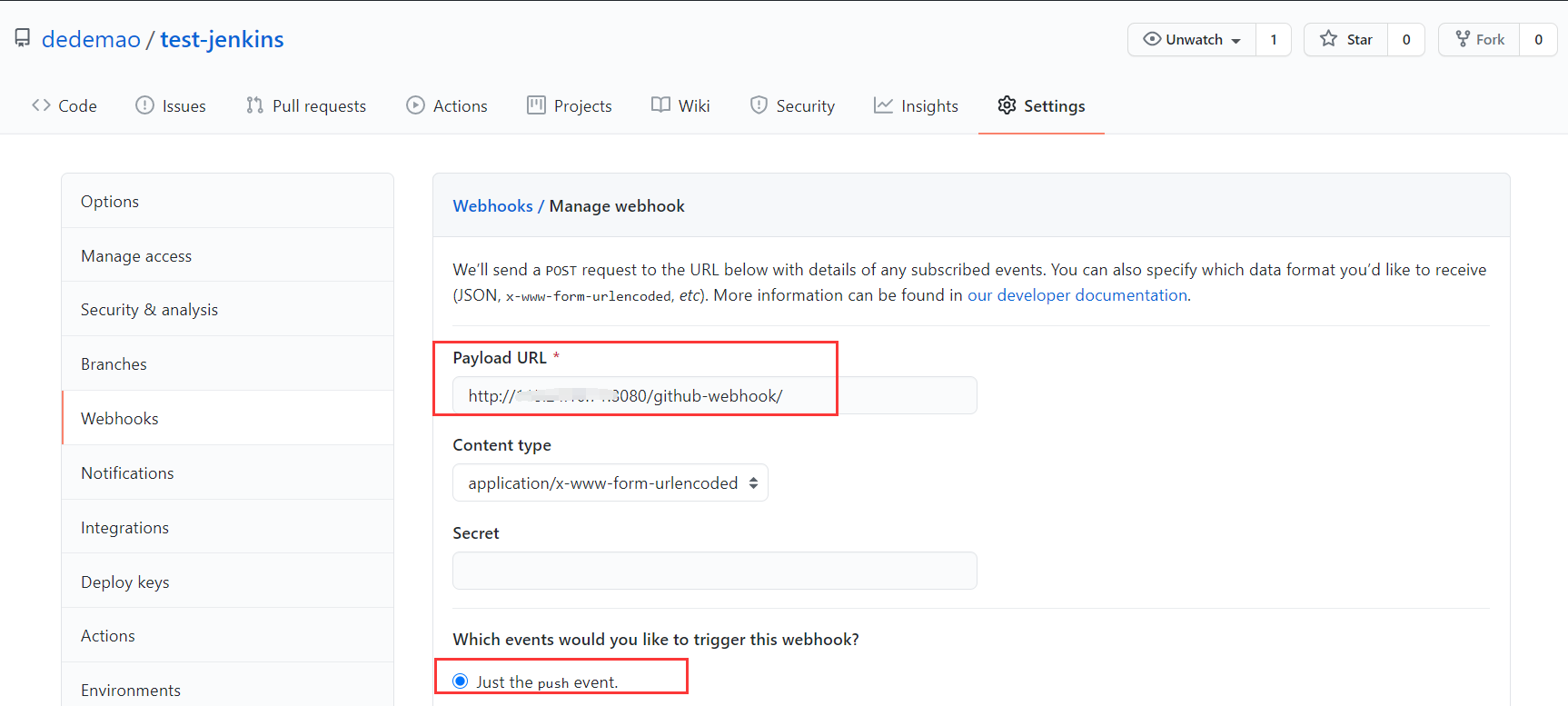
Task: Click the Wiki open-book icon
Action: coord(660,105)
